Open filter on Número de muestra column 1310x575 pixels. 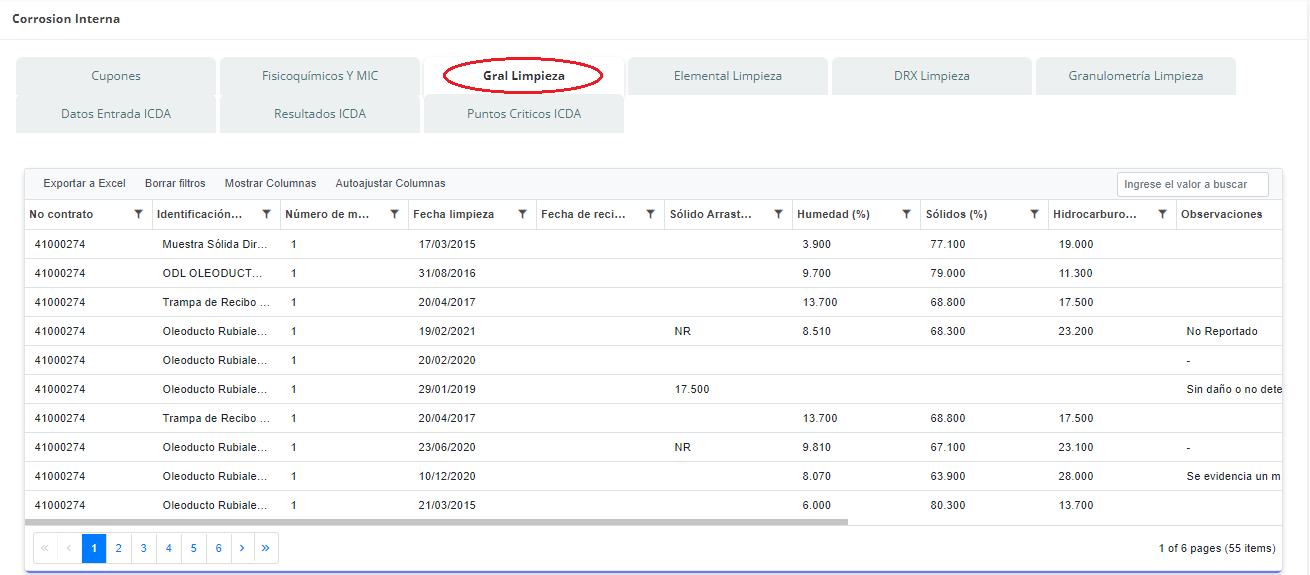[394, 214]
